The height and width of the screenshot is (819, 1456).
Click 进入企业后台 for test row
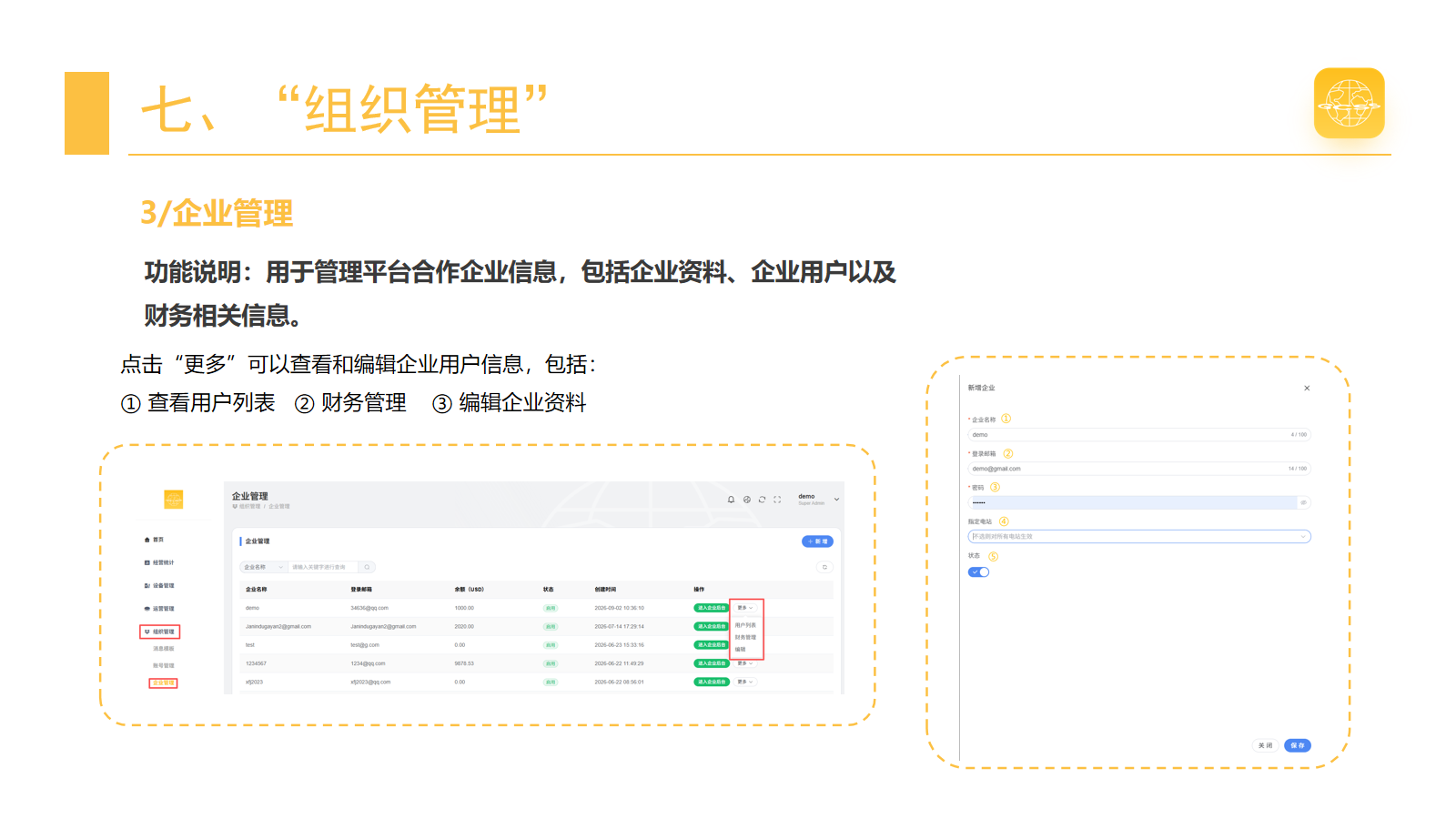(712, 645)
